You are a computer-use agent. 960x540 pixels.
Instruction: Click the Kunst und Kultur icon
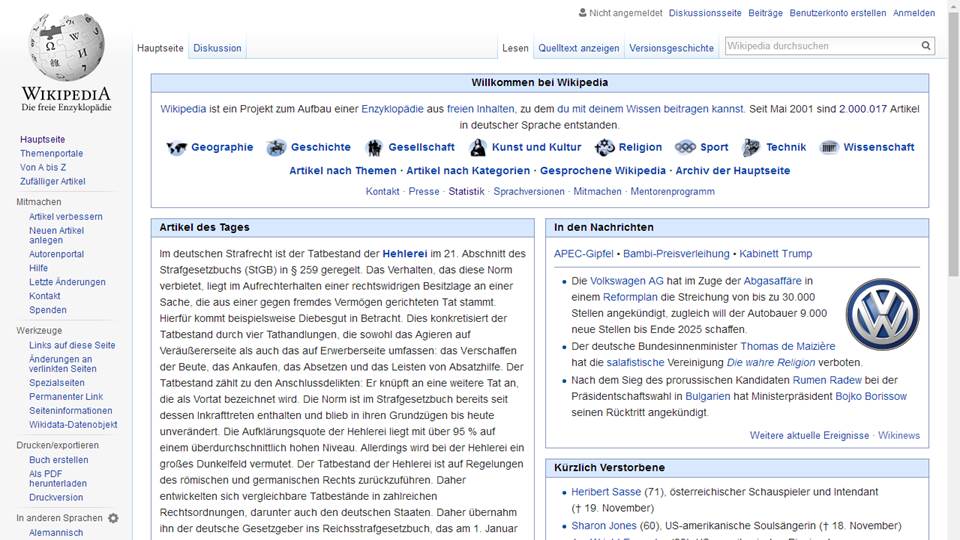[x=478, y=148]
